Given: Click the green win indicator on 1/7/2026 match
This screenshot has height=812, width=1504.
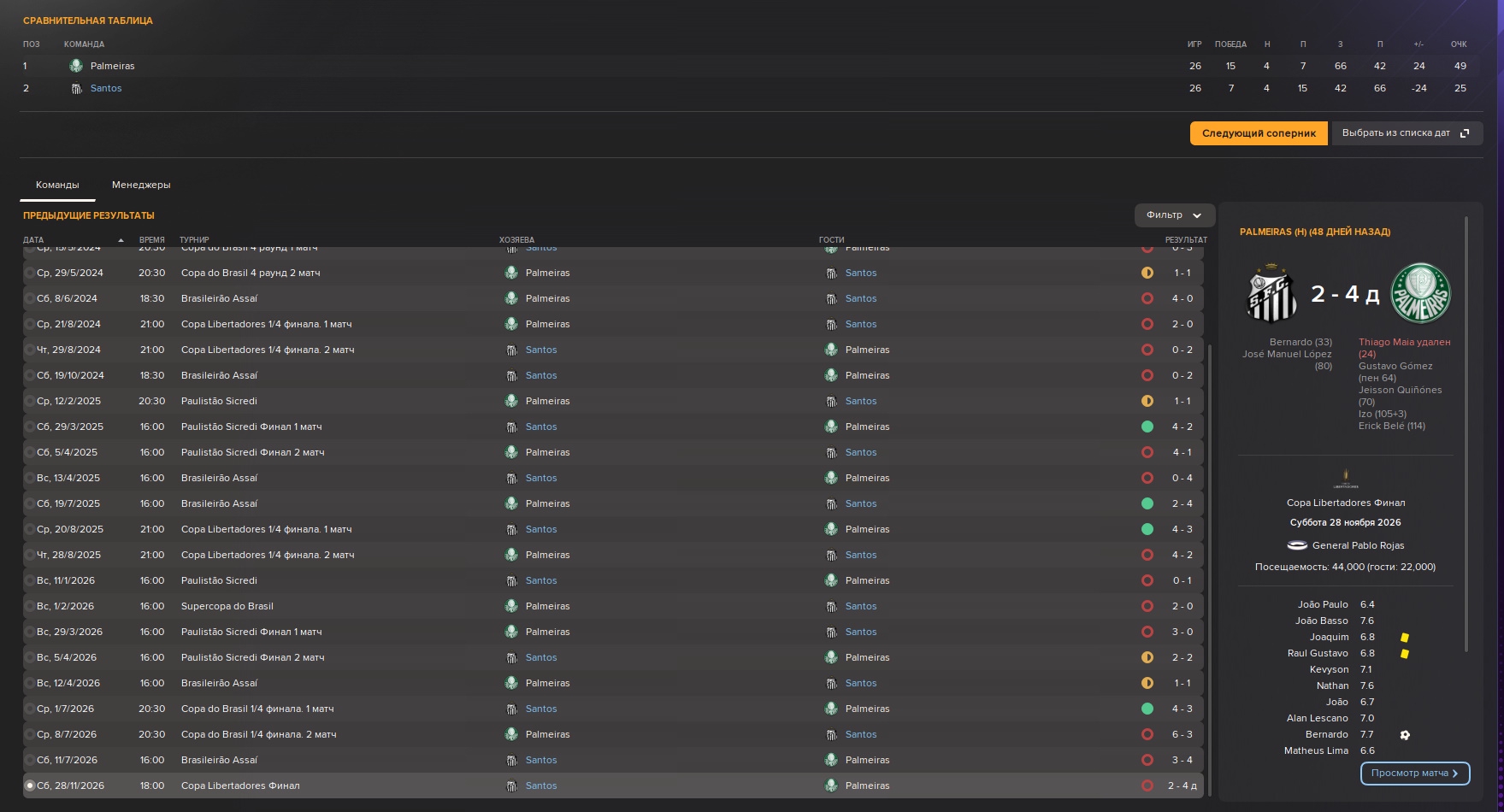Looking at the screenshot, I should (1147, 709).
